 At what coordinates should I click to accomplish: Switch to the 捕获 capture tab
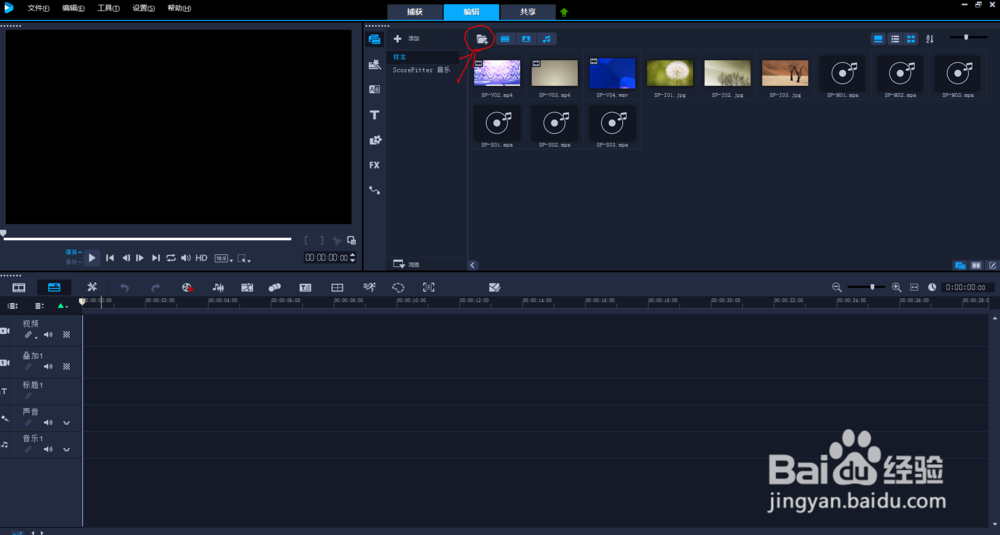[415, 12]
